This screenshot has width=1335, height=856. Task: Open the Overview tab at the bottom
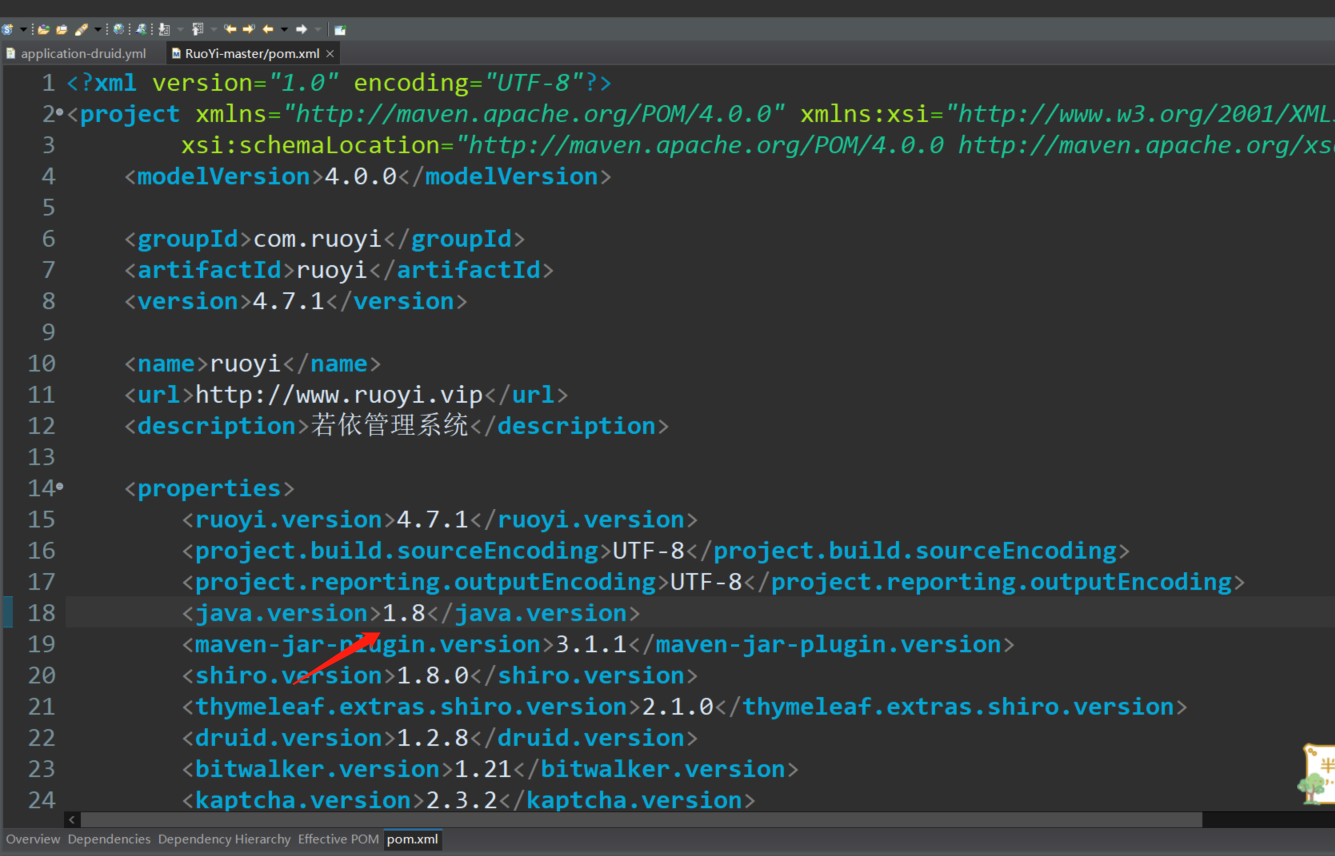click(33, 839)
